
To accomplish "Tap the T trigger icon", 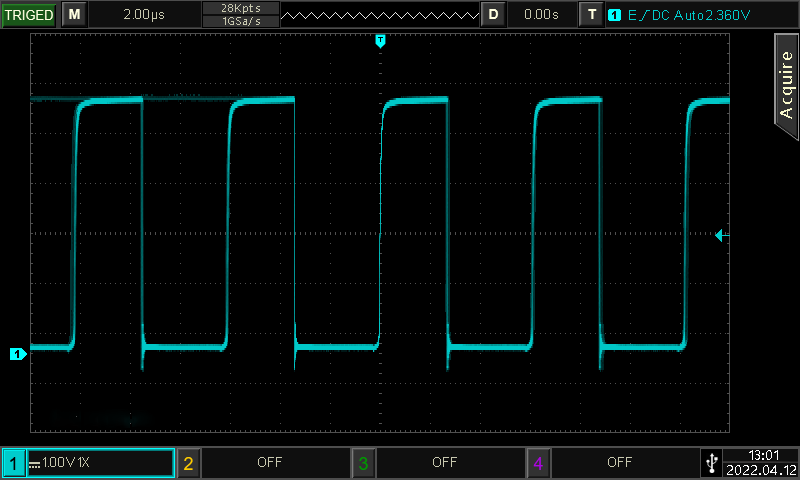I will point(593,15).
